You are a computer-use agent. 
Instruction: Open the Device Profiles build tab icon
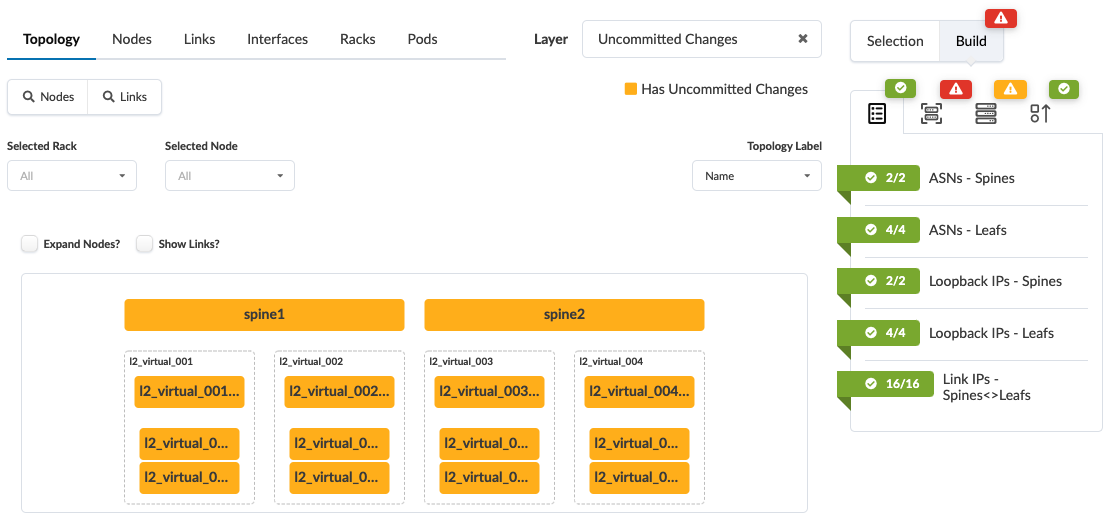pos(931,114)
